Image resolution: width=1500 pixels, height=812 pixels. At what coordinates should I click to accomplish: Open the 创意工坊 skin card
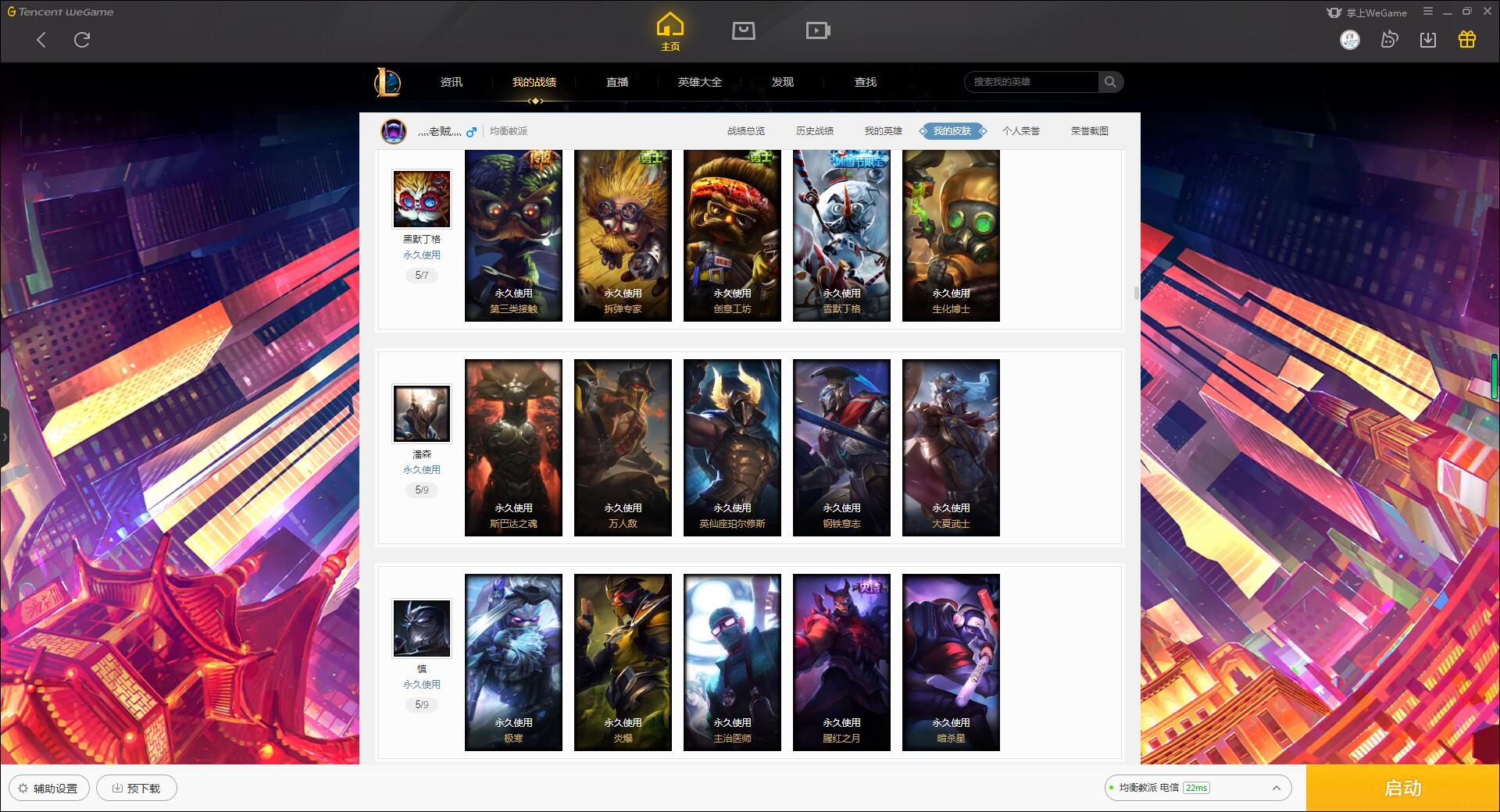(x=732, y=235)
